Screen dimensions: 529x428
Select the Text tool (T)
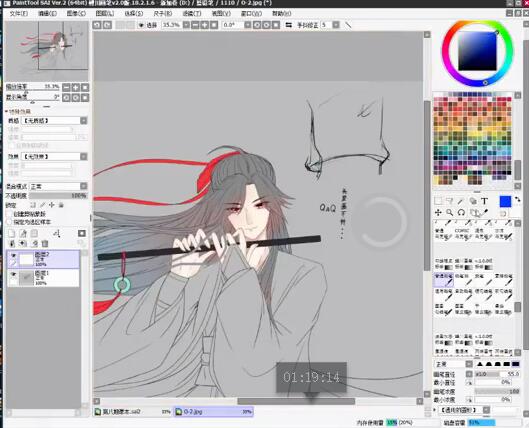click(x=484, y=201)
